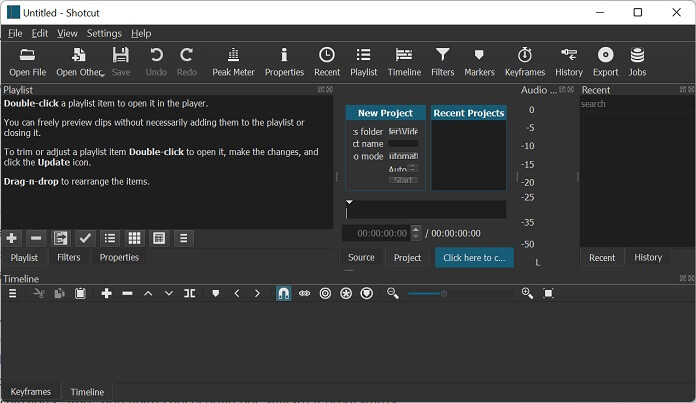Viewport: 696px width, 403px height.
Task: Toggle timeline snapping magnet
Action: (283, 293)
